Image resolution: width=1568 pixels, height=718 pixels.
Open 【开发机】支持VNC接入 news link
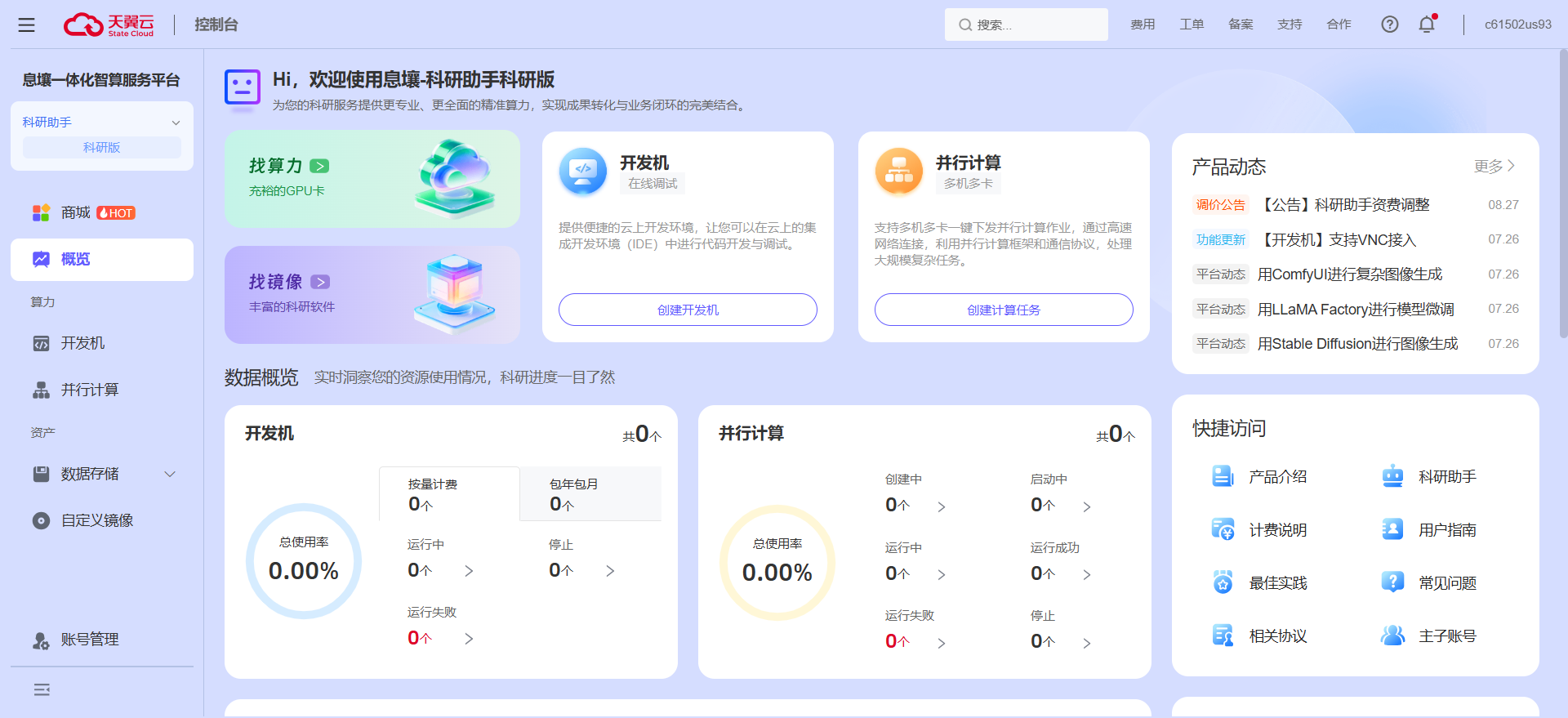[1338, 240]
